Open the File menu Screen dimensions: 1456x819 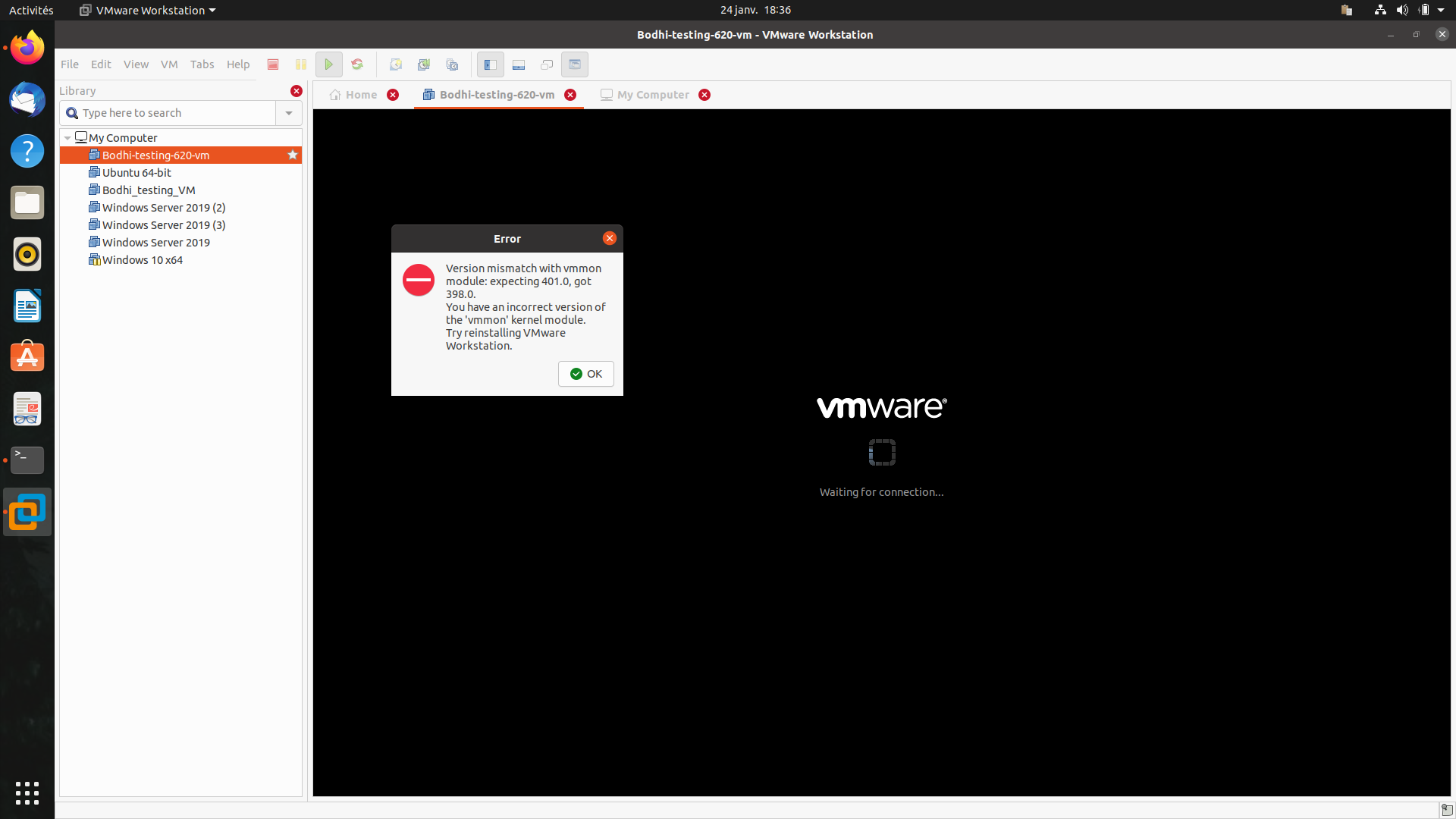70,64
